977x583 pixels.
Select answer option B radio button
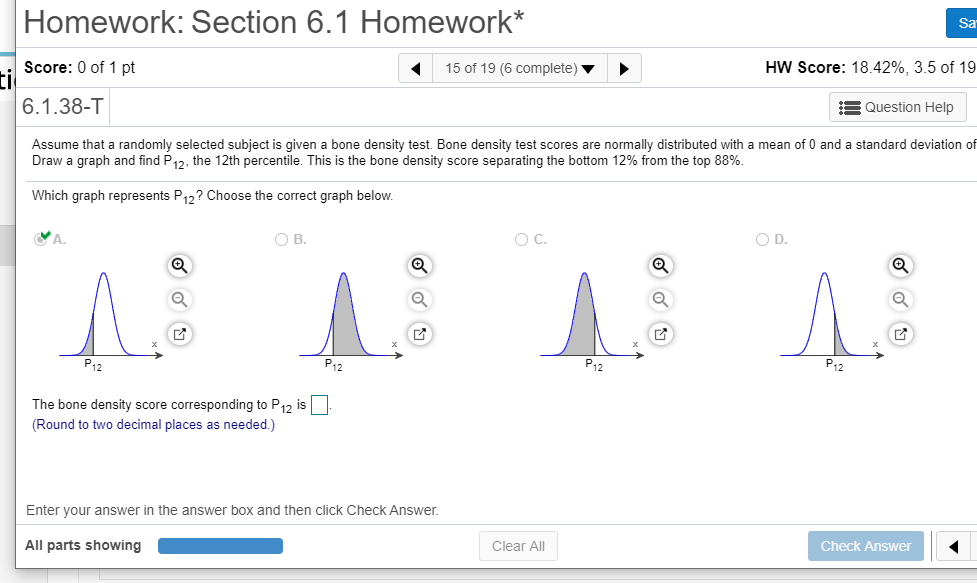pyautogui.click(x=282, y=240)
